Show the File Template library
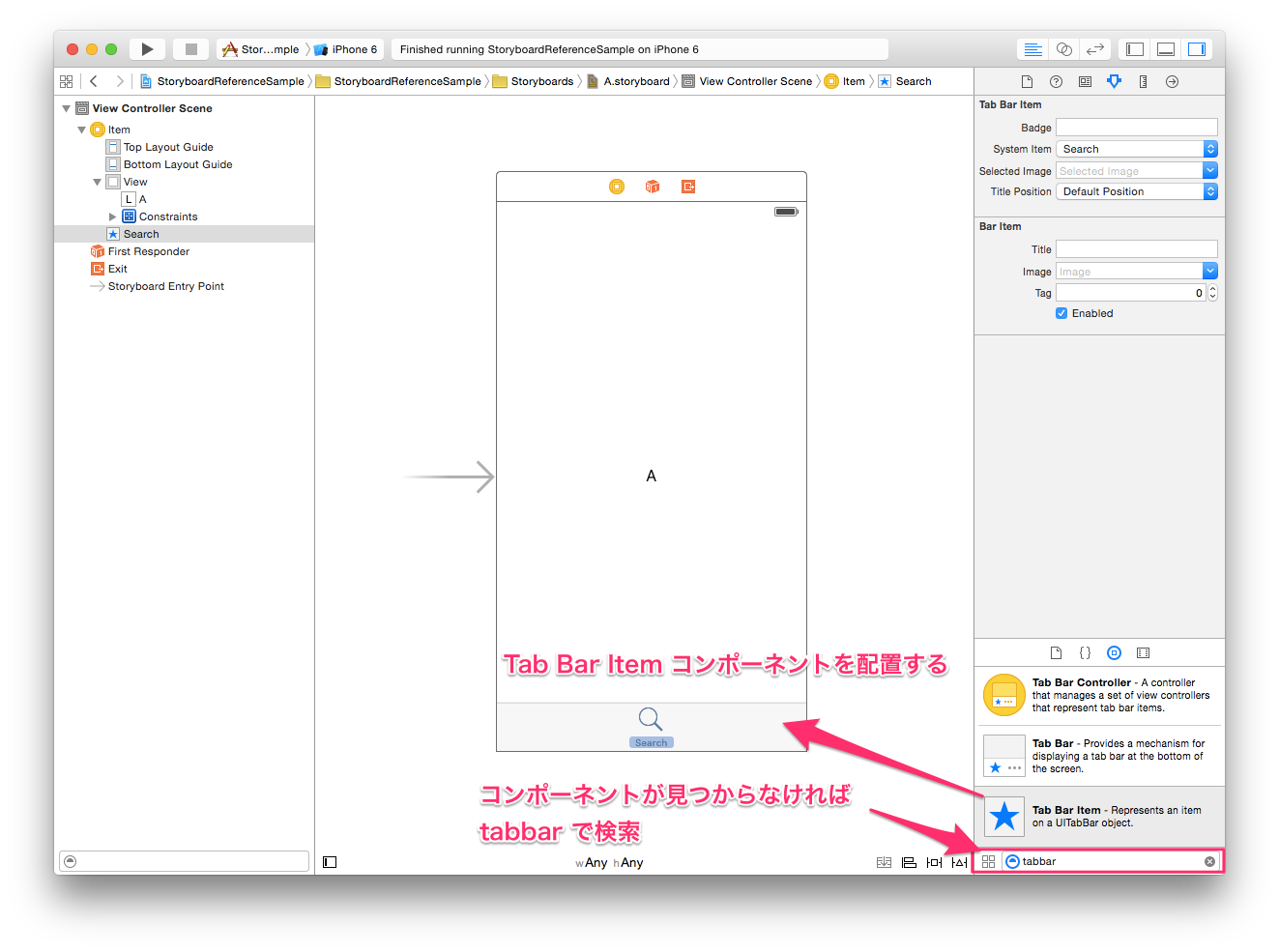This screenshot has width=1279, height=952. pyautogui.click(x=1056, y=653)
